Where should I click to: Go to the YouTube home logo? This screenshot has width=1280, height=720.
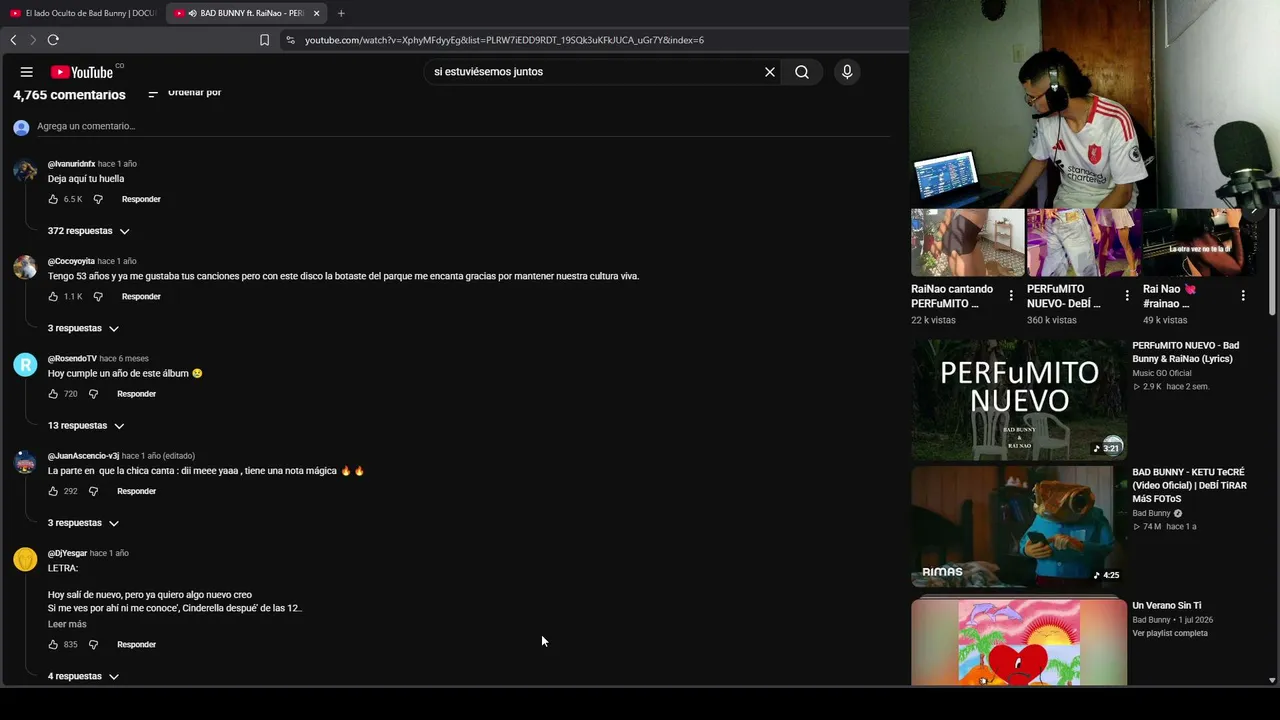click(82, 72)
